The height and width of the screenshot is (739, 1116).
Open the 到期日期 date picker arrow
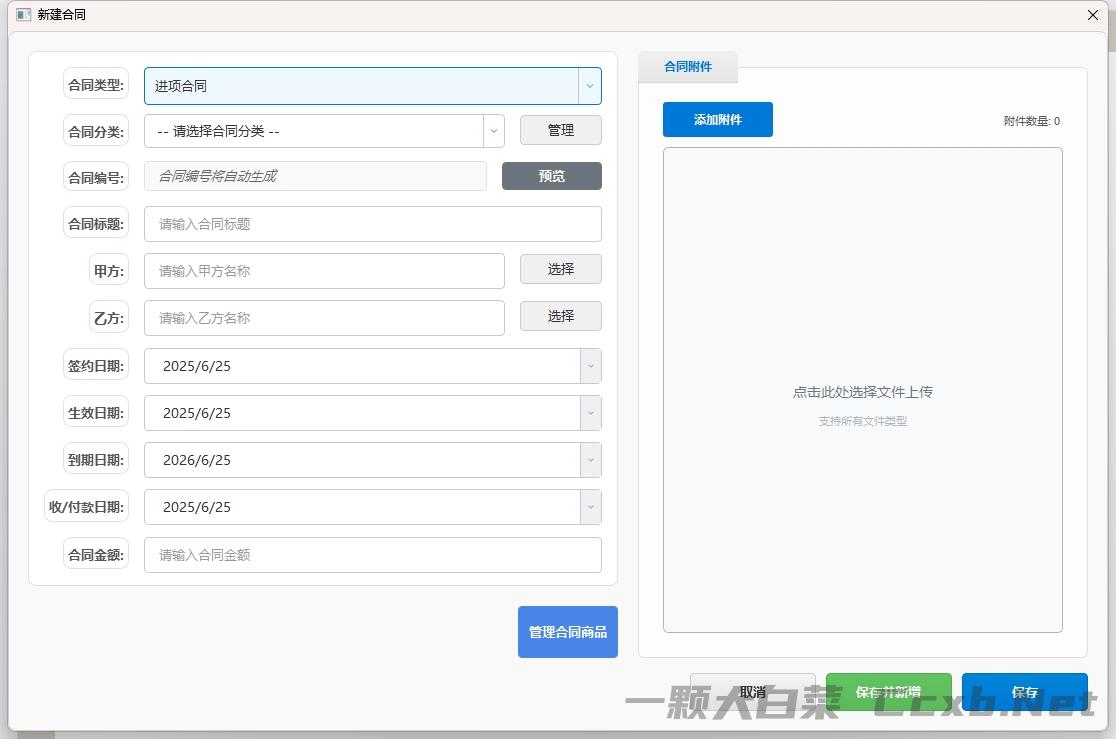590,460
